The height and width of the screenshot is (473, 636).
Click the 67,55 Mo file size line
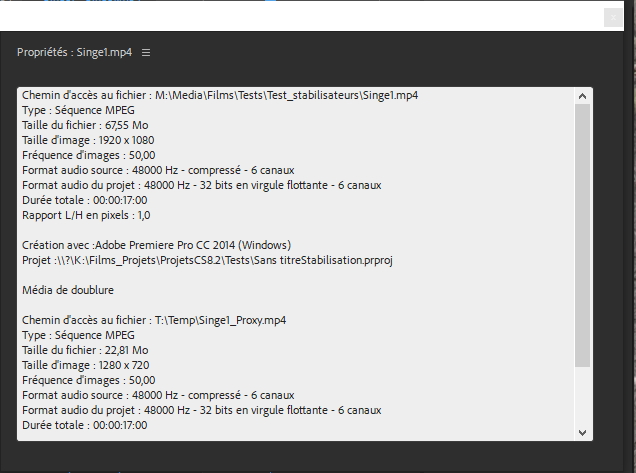point(85,125)
